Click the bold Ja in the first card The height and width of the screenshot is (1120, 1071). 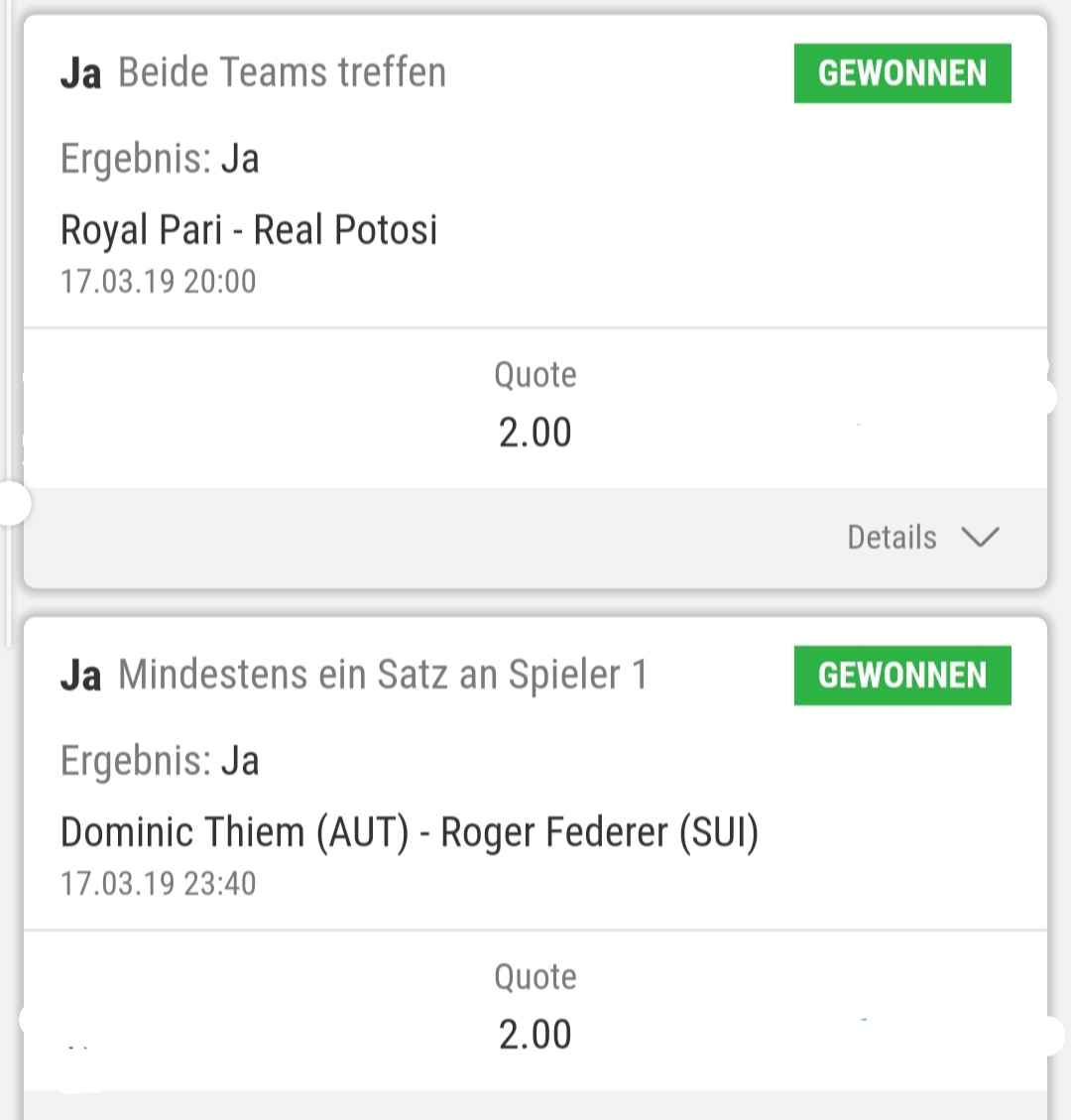tap(80, 73)
